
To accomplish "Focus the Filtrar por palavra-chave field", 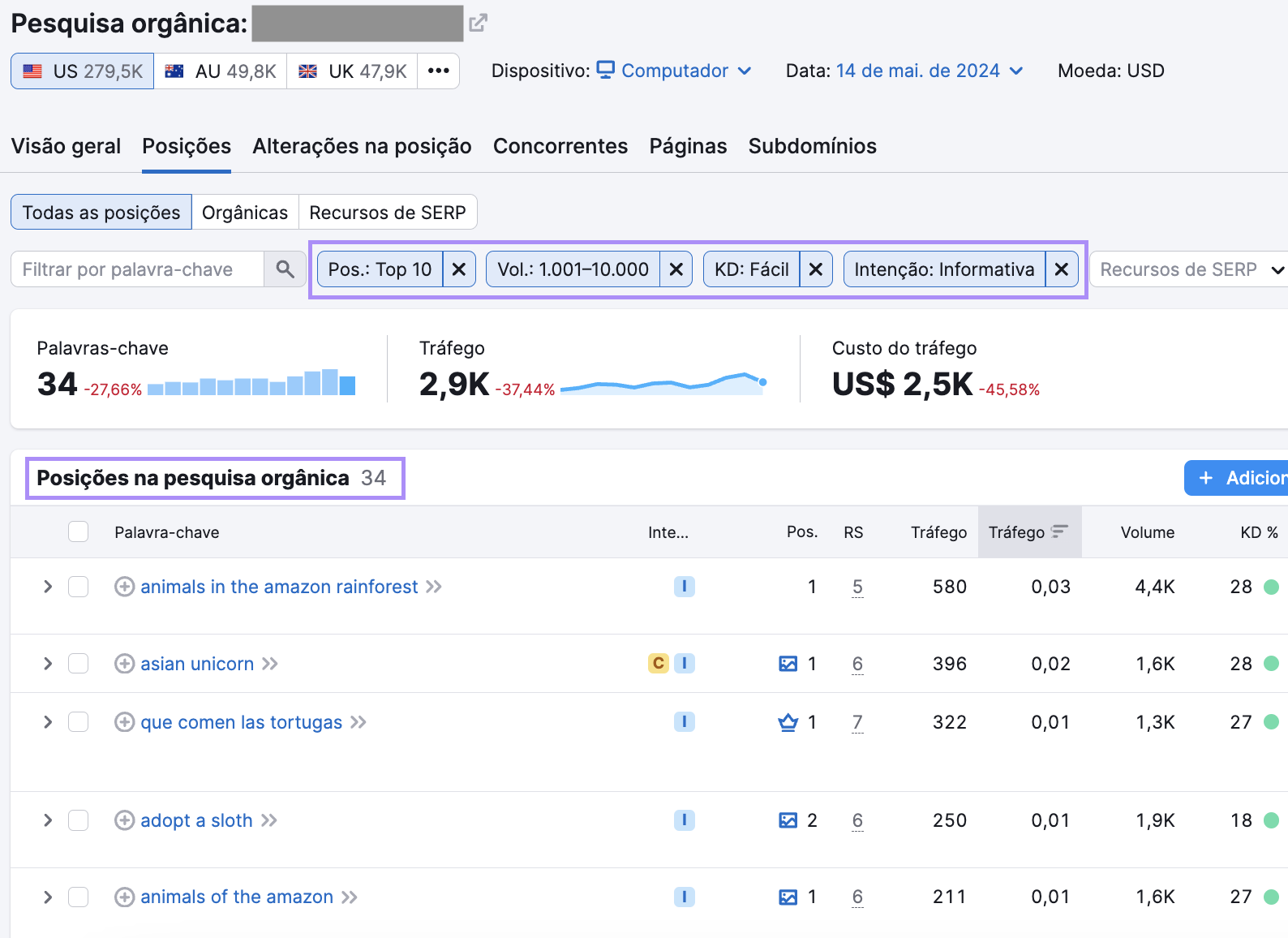I will [137, 269].
